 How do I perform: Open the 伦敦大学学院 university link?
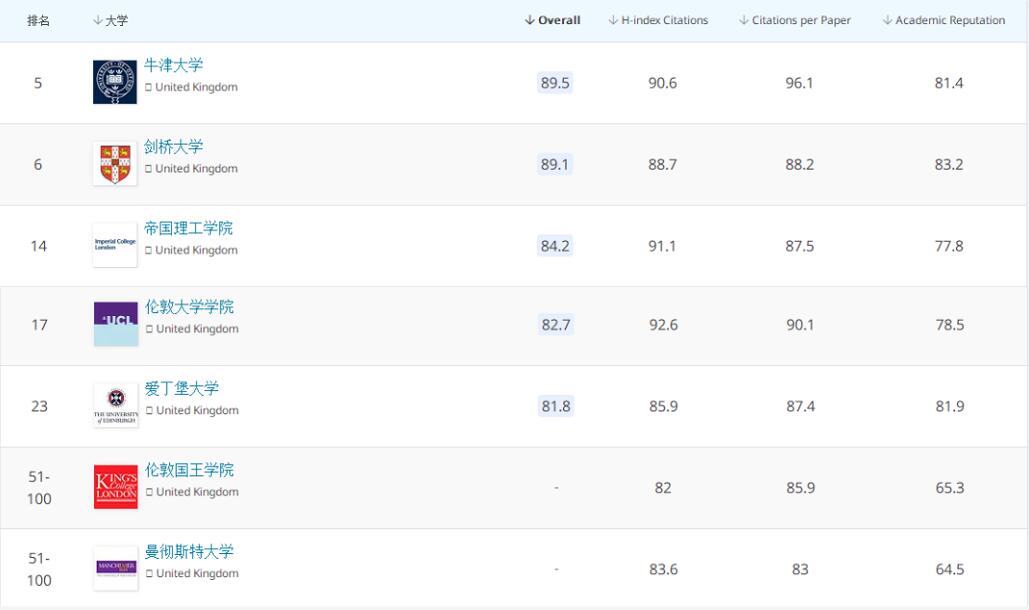point(189,307)
